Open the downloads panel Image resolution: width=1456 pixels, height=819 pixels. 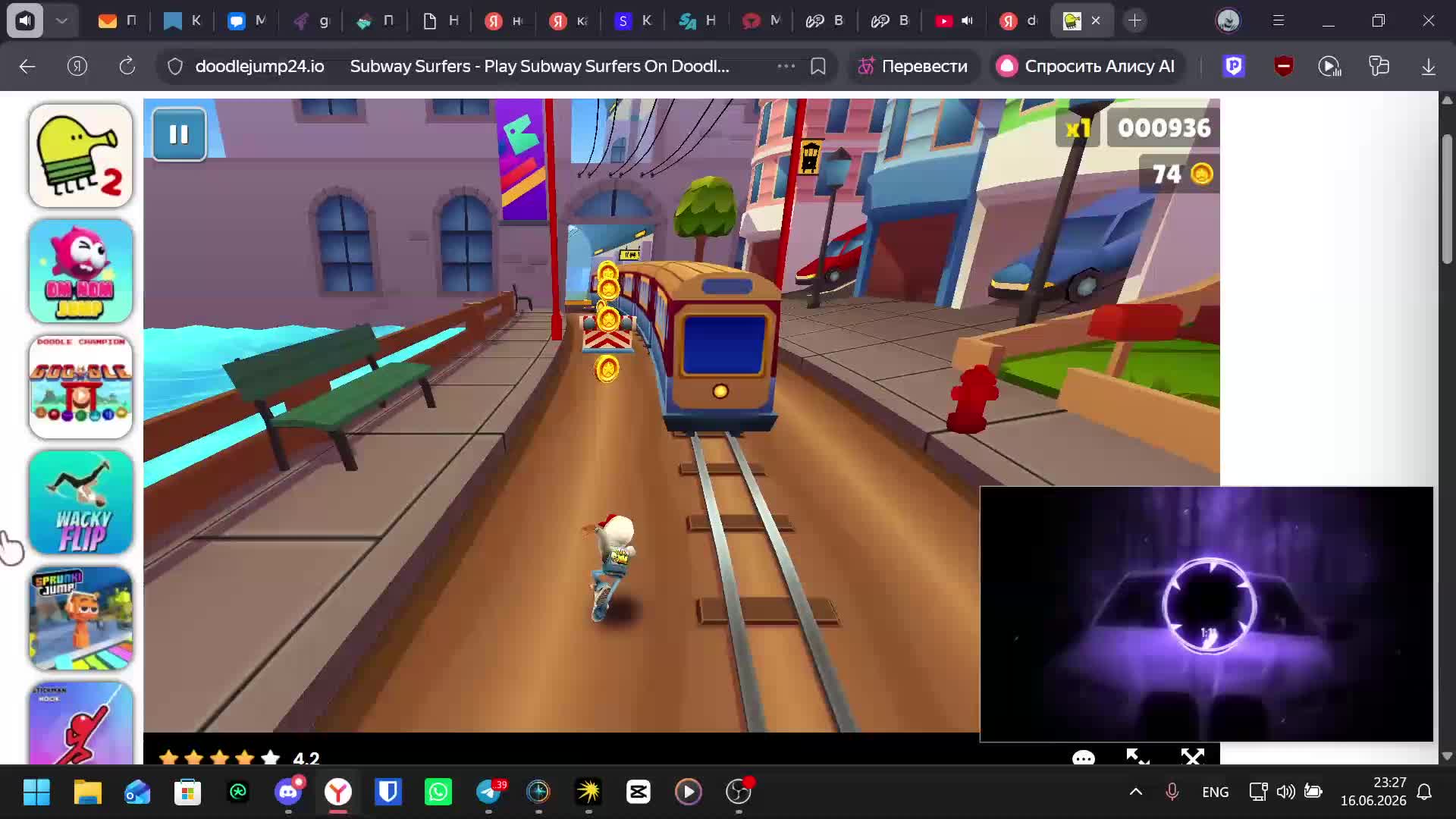pos(1429,67)
